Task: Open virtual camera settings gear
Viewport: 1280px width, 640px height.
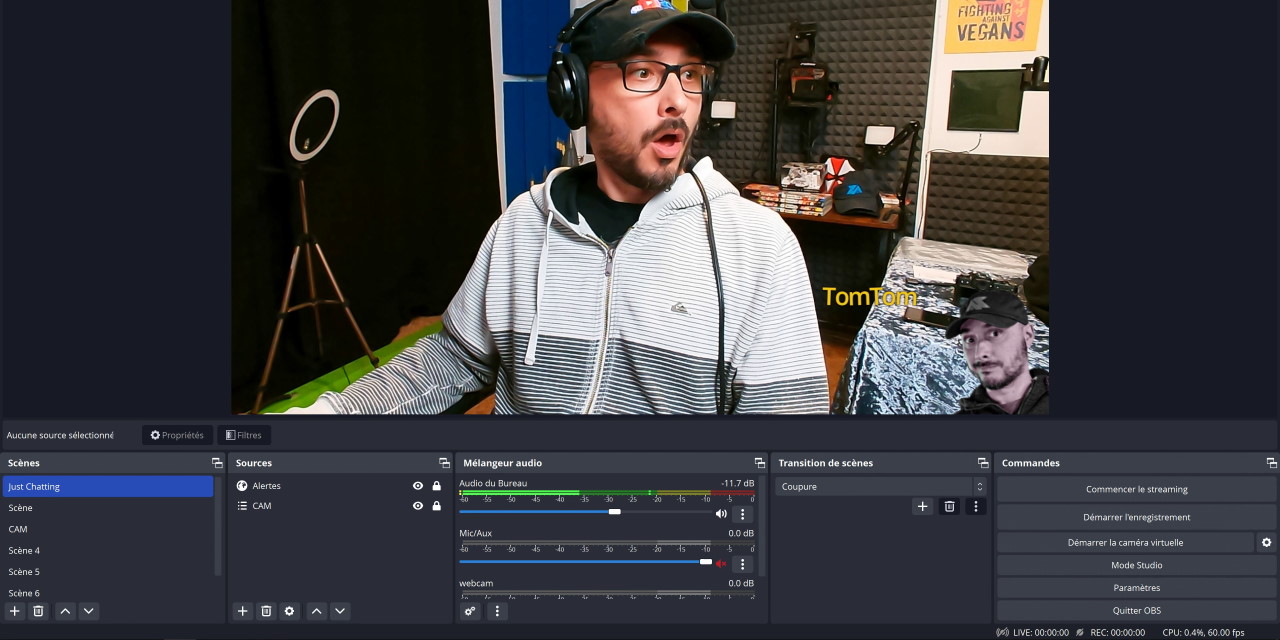Action: pyautogui.click(x=1266, y=542)
